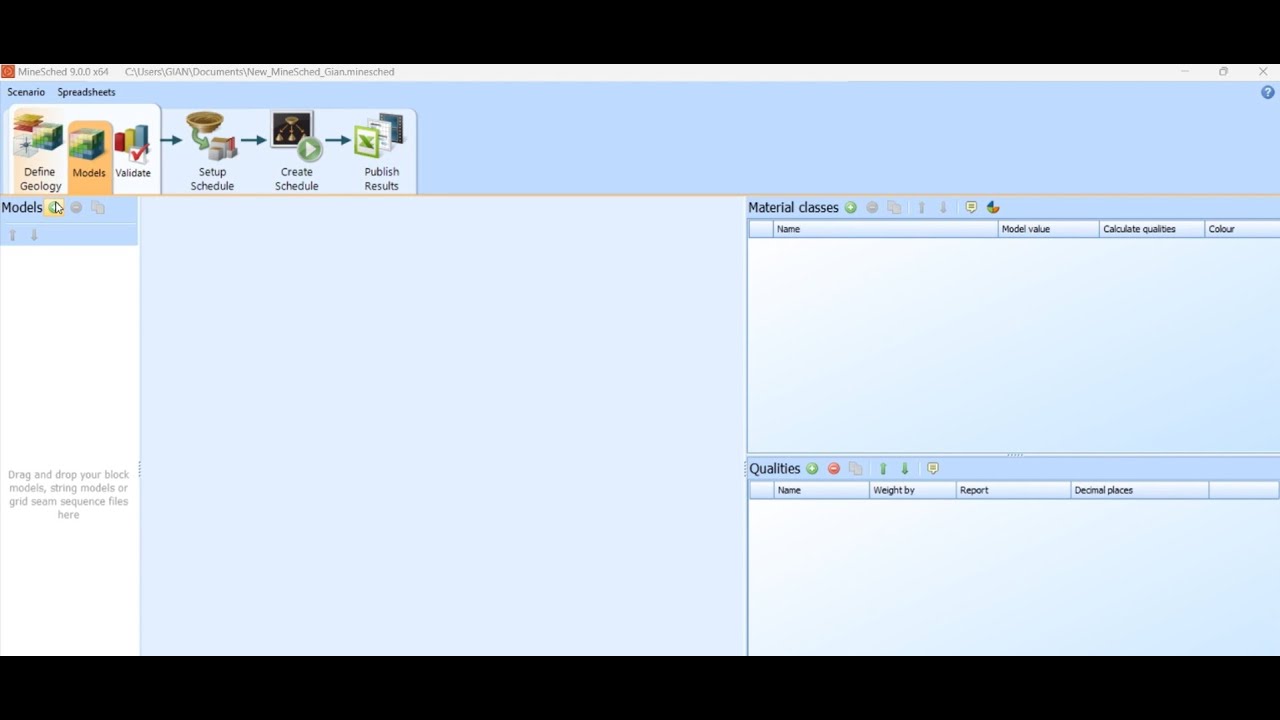Open the Create Schedule step
Viewport: 1280px width, 720px height.
coord(296,151)
